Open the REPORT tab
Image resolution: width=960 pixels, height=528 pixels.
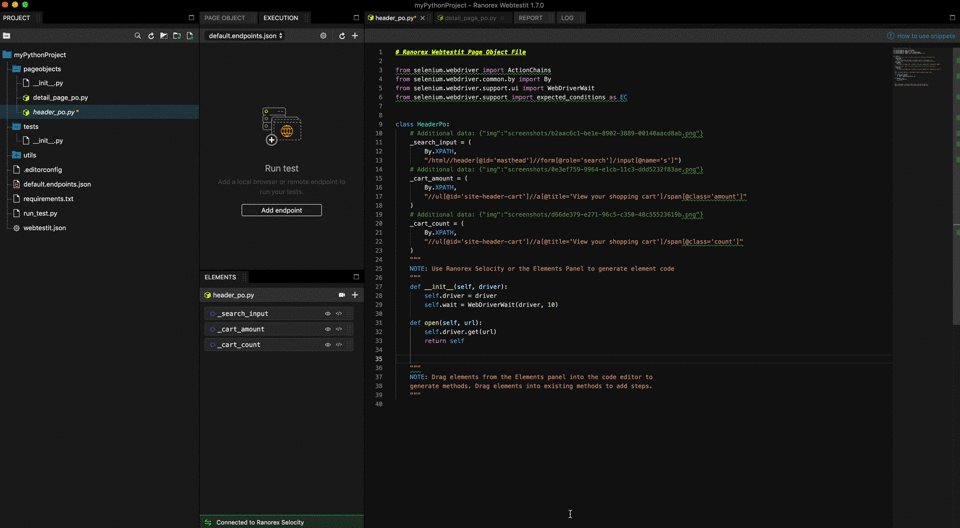pos(530,18)
